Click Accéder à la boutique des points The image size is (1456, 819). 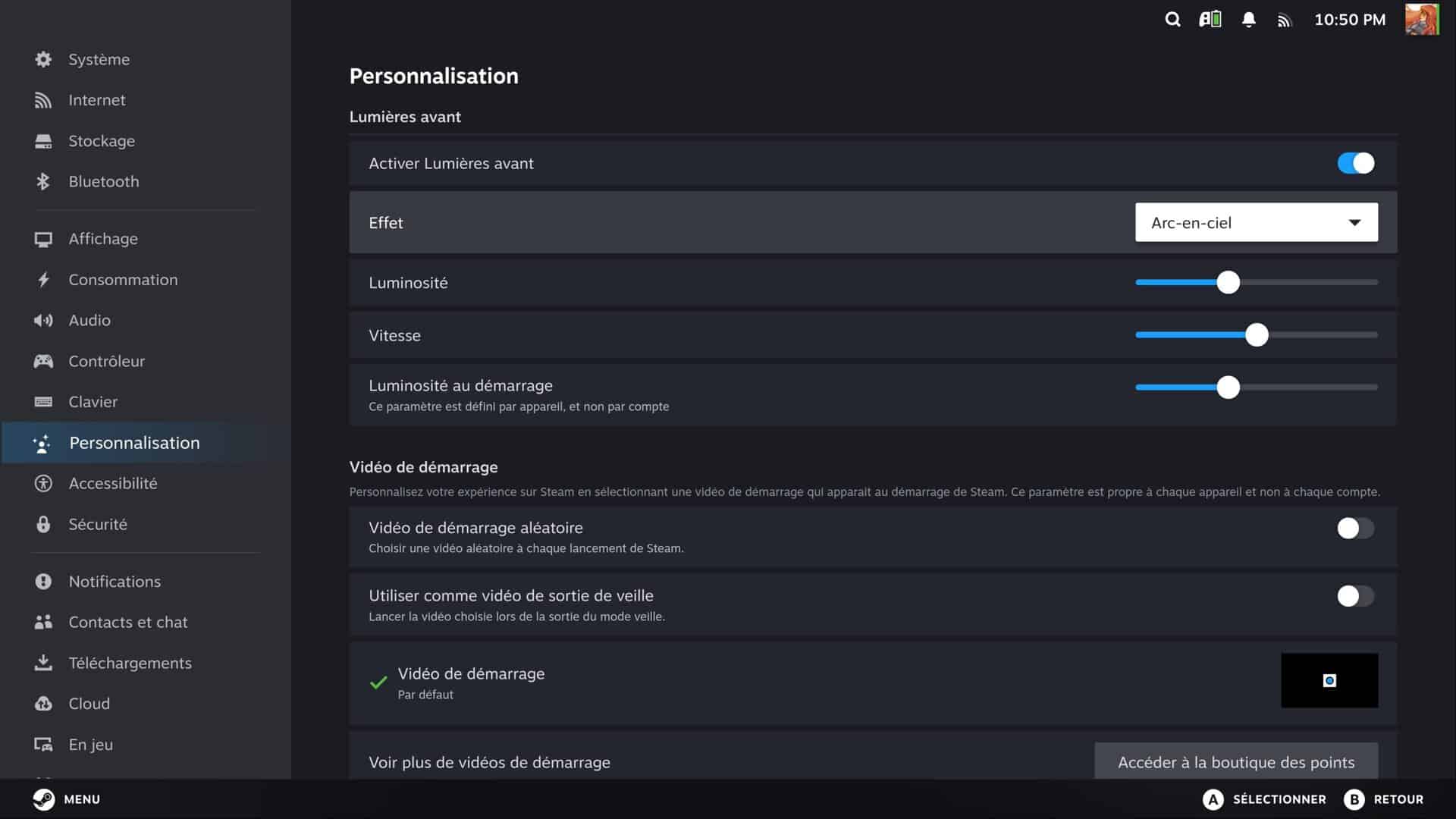(1236, 761)
